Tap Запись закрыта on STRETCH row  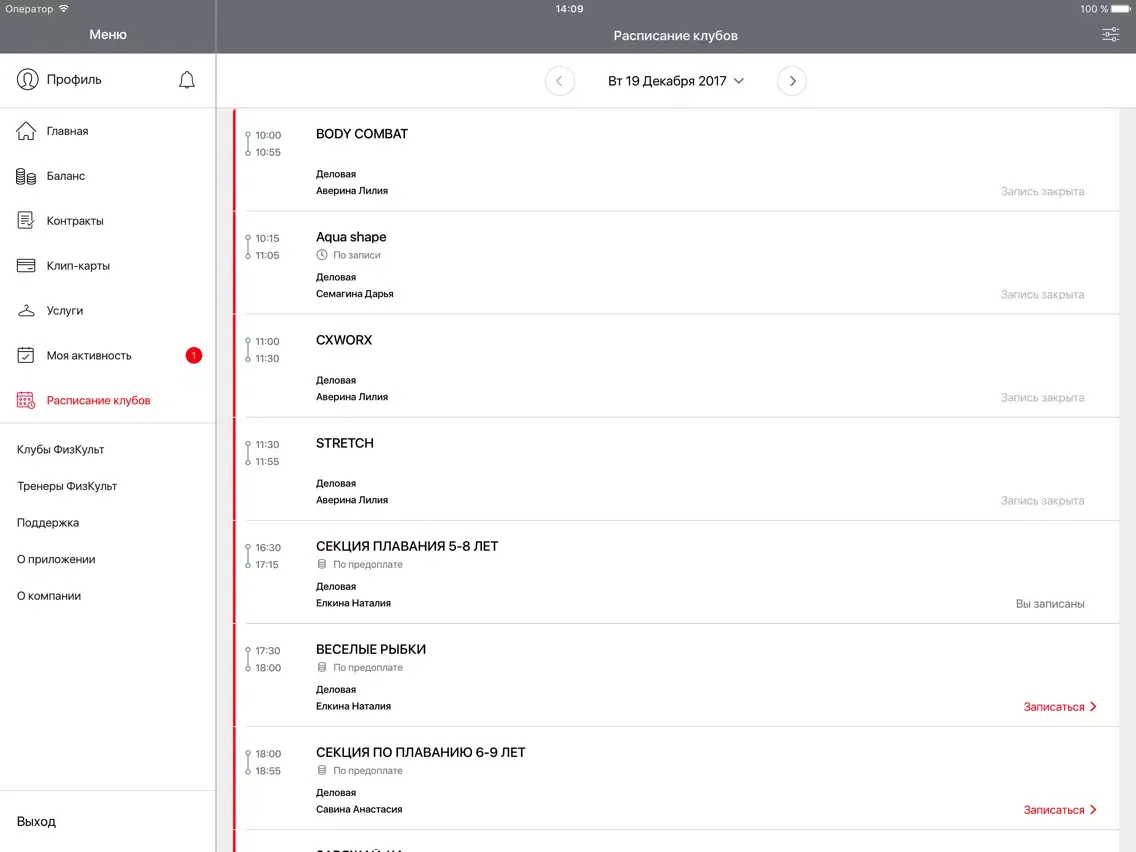(1043, 501)
